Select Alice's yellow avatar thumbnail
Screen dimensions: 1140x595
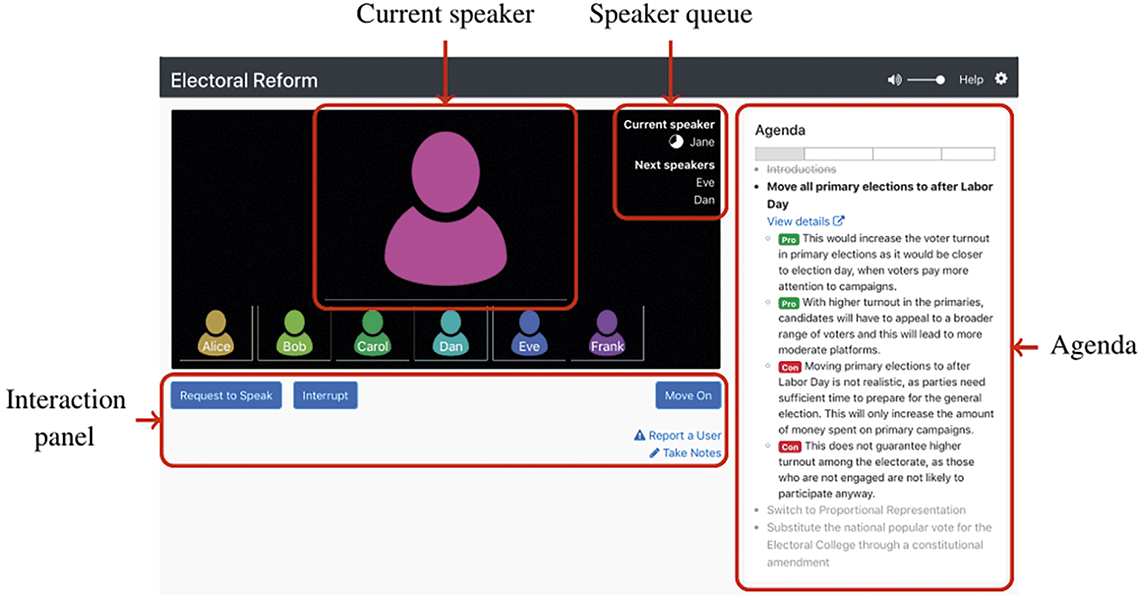click(216, 333)
